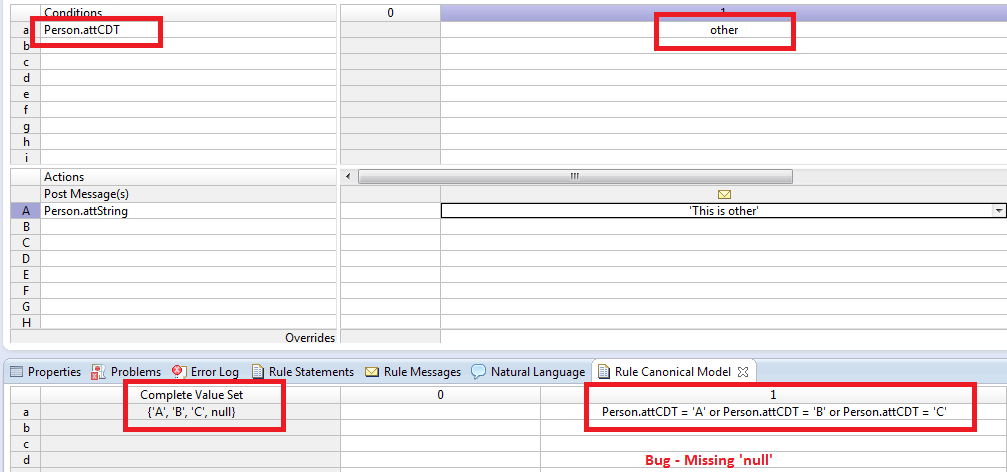Select condition row header c
1007x472 pixels.
click(x=26, y=62)
